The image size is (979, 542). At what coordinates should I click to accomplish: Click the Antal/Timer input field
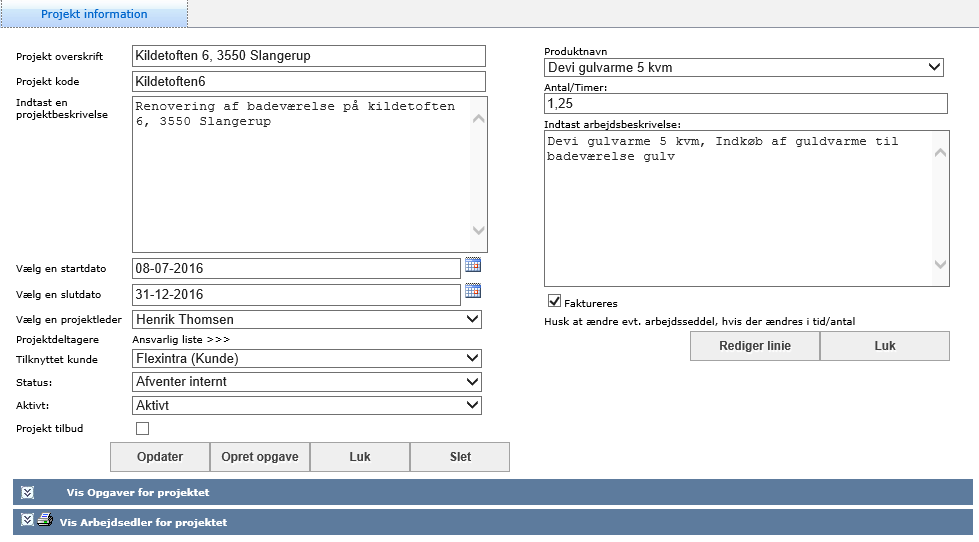745,104
